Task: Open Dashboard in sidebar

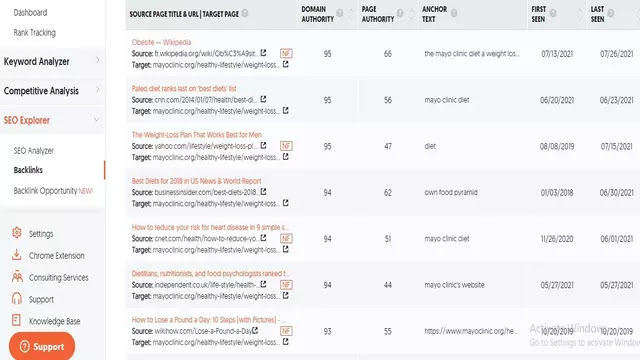Action: click(30, 13)
